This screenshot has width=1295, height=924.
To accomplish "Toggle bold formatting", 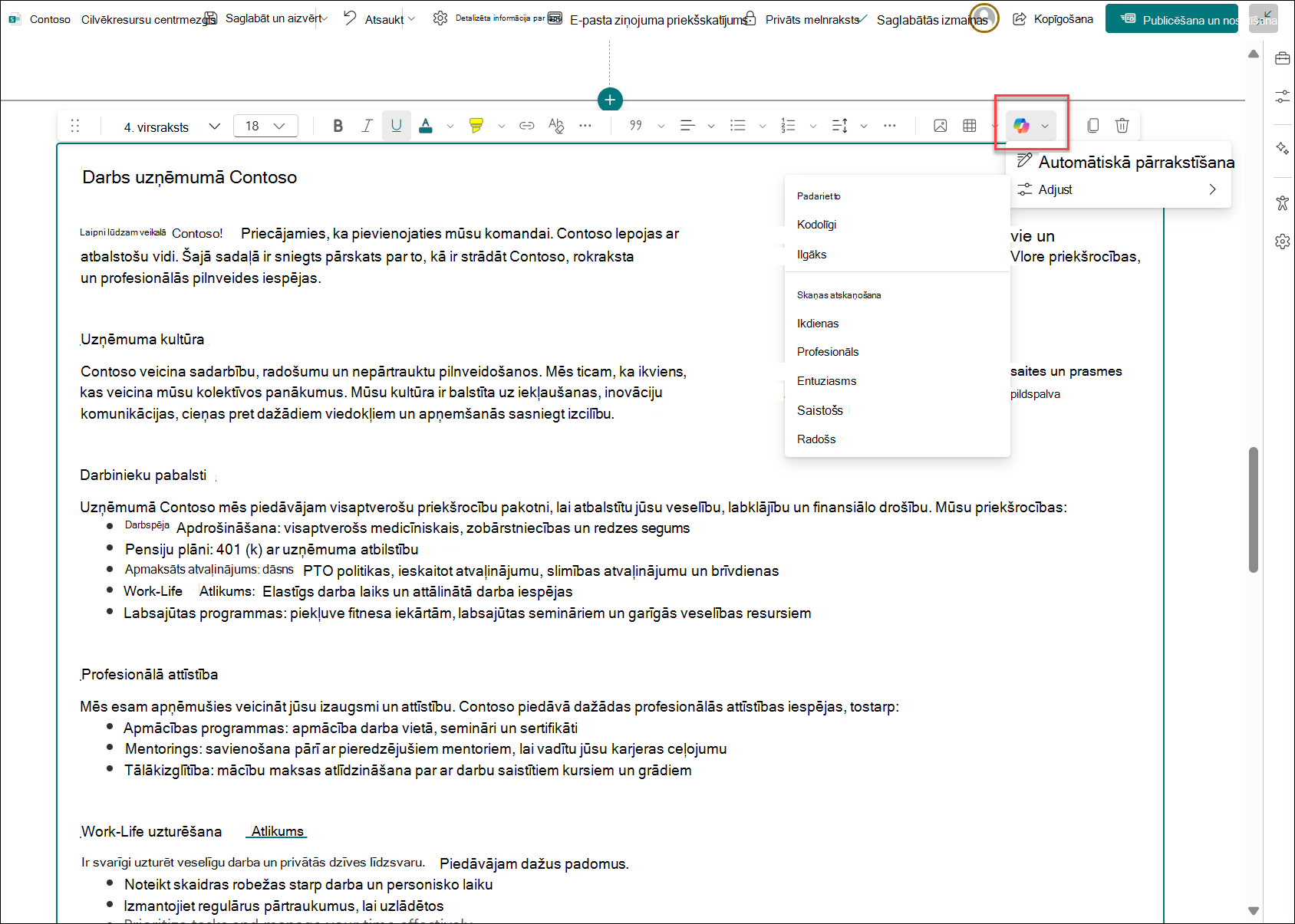I will (338, 126).
